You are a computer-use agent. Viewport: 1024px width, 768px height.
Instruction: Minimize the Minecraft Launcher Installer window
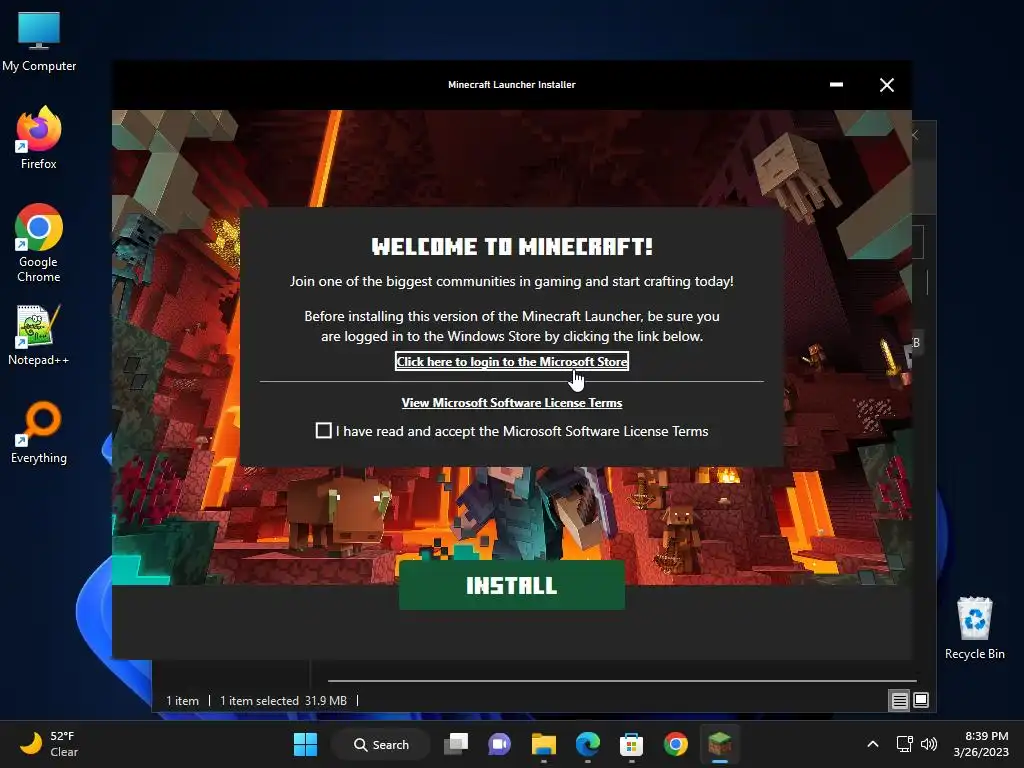pyautogui.click(x=836, y=85)
